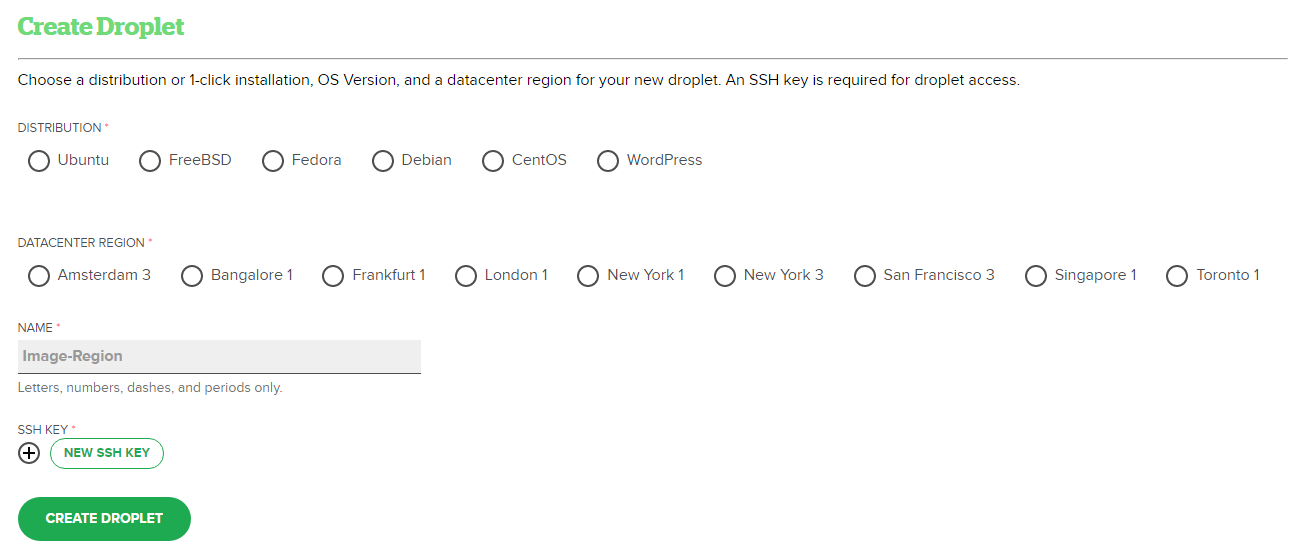Select the WordPress 1-click installation
Screen dimensions: 1294x553
click(x=608, y=161)
